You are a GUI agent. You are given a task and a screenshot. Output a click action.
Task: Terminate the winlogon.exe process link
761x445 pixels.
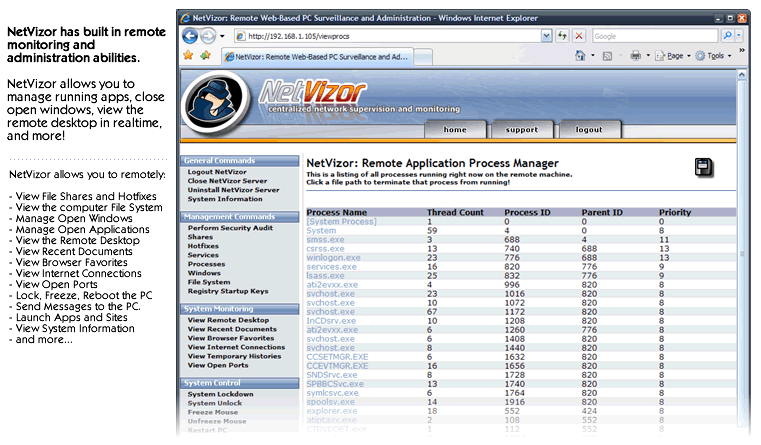pyautogui.click(x=333, y=258)
